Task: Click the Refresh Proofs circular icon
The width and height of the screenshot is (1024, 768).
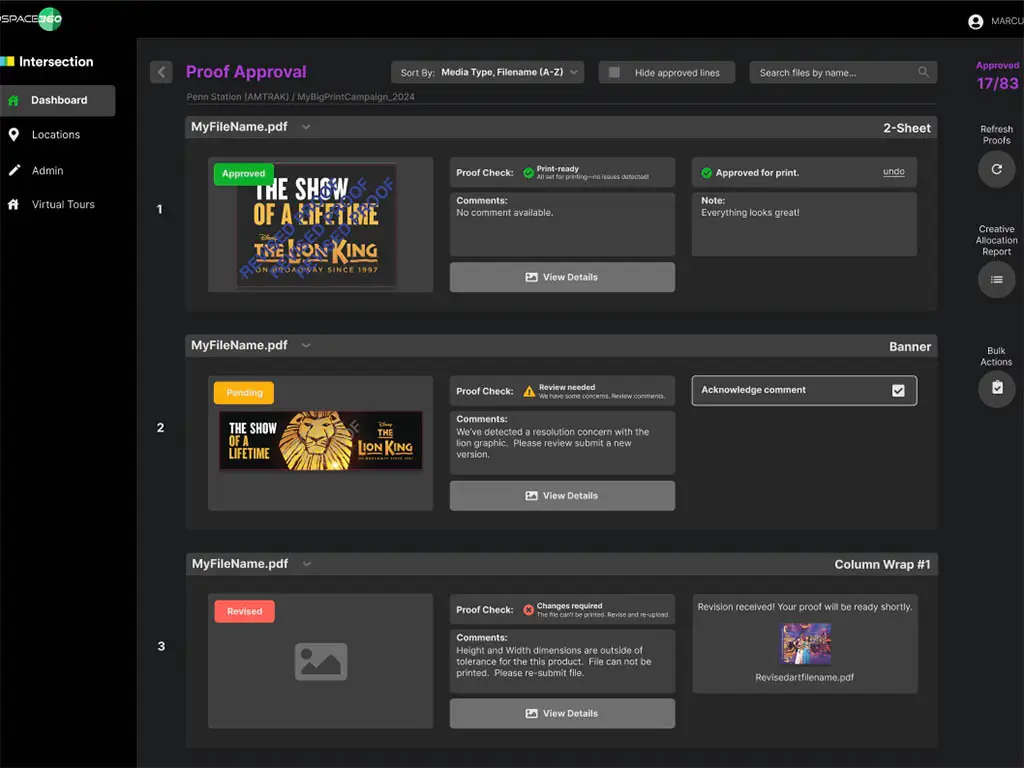Action: coord(996,170)
